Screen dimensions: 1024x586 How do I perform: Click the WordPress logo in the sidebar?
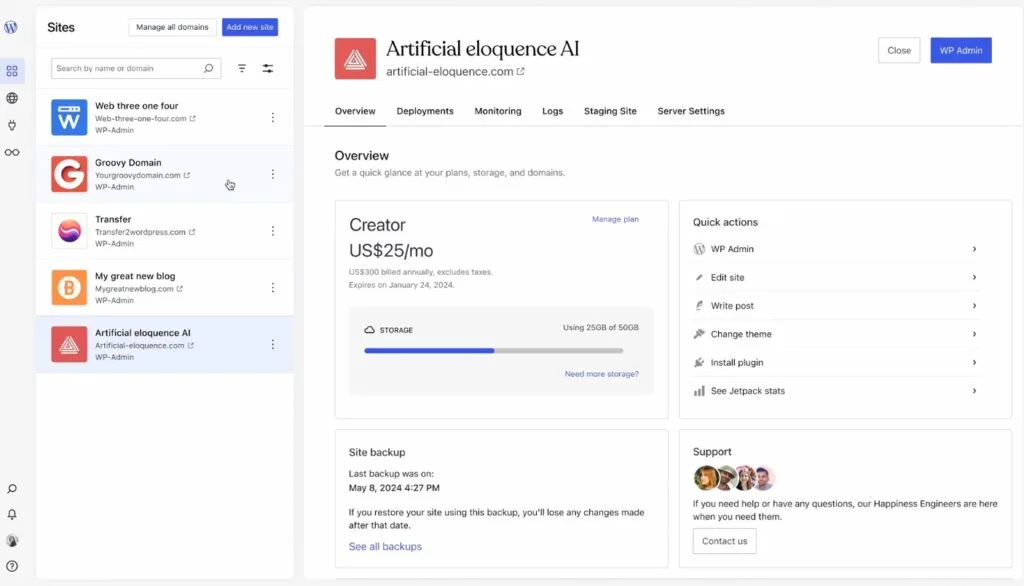(11, 28)
